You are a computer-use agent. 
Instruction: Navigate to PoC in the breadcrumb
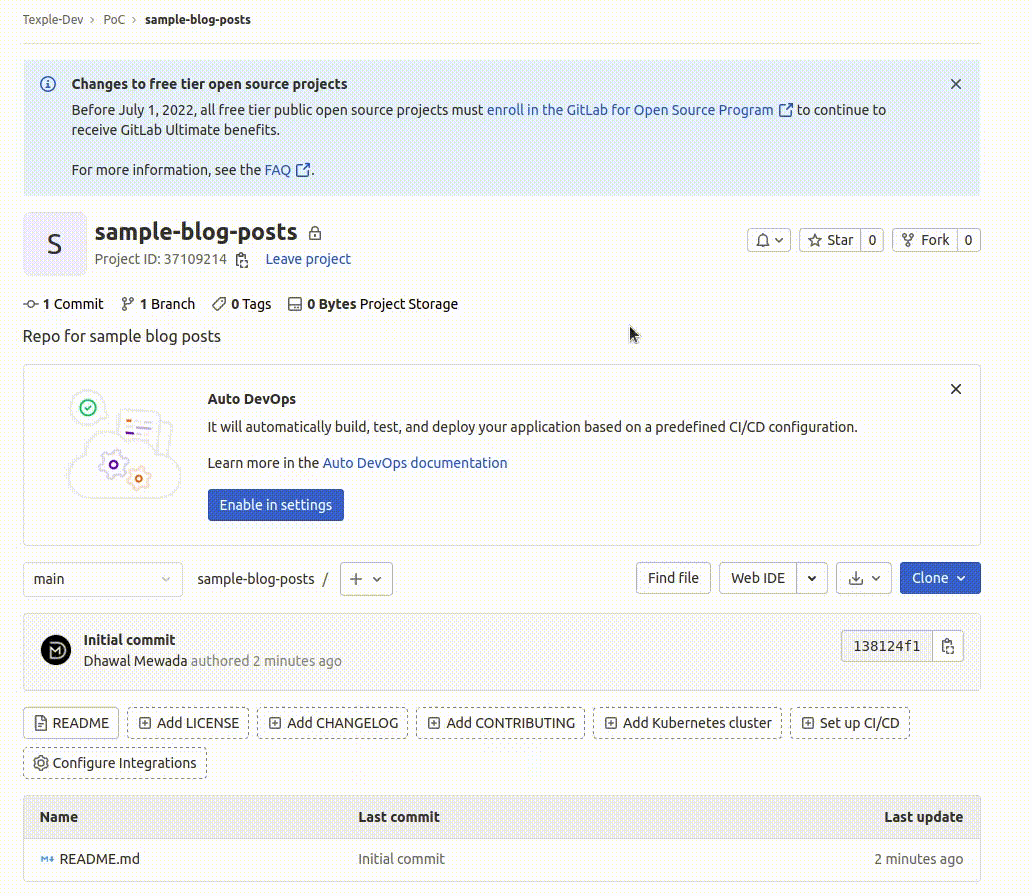(x=114, y=19)
